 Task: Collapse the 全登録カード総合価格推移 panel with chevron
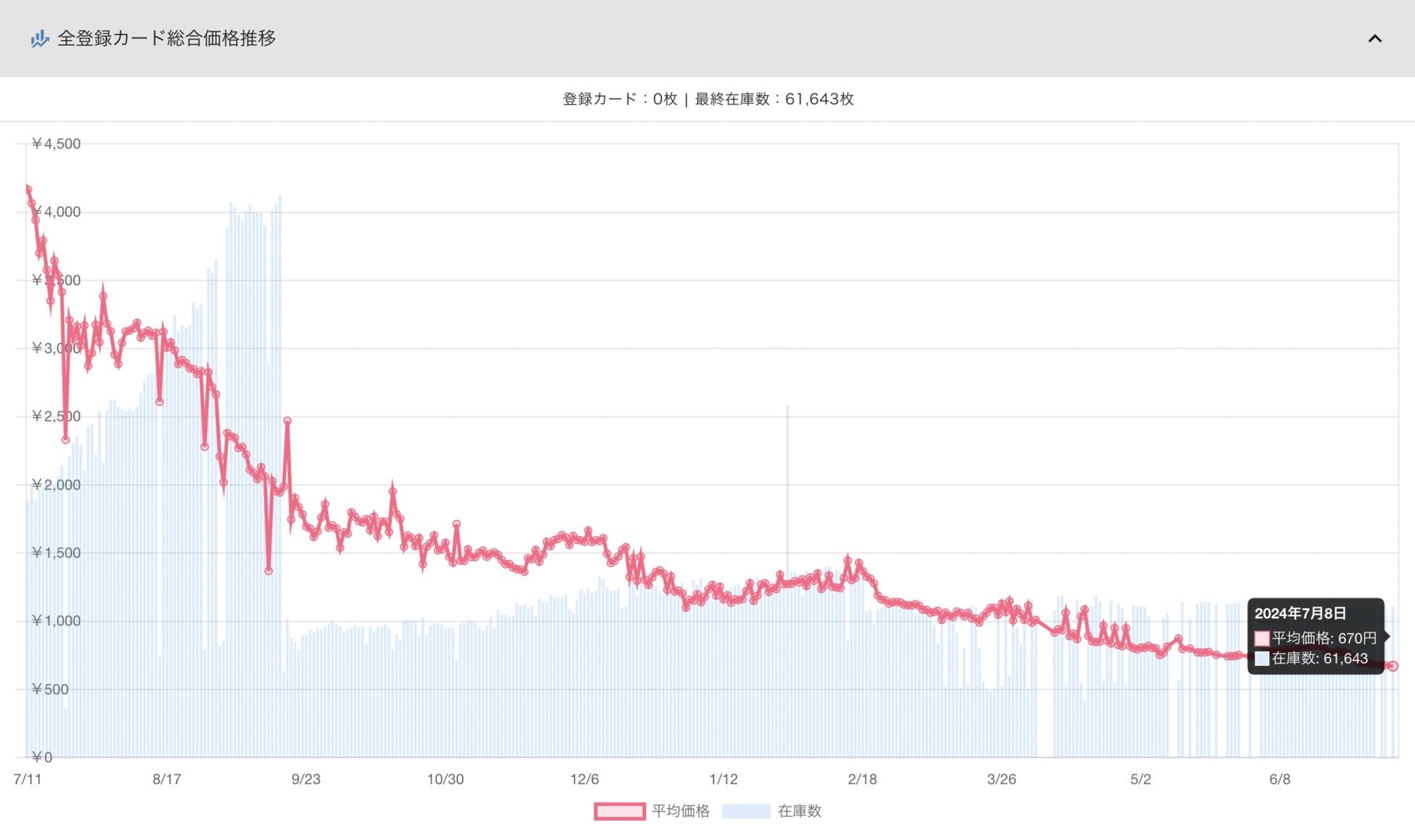click(x=1374, y=38)
